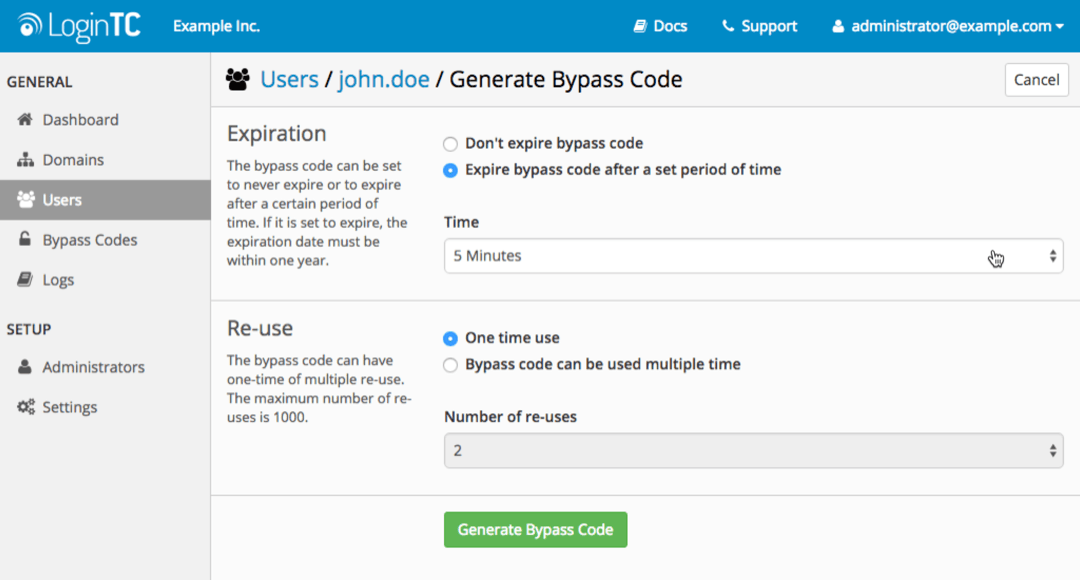Open Settings under Setup
This screenshot has height=580, width=1080.
click(105, 407)
